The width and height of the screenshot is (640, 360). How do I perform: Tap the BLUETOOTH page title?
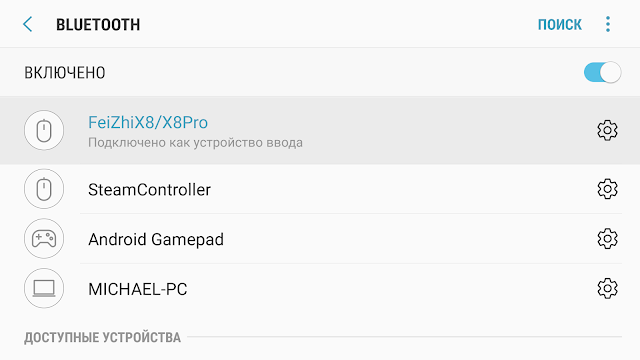pyautogui.click(x=98, y=25)
